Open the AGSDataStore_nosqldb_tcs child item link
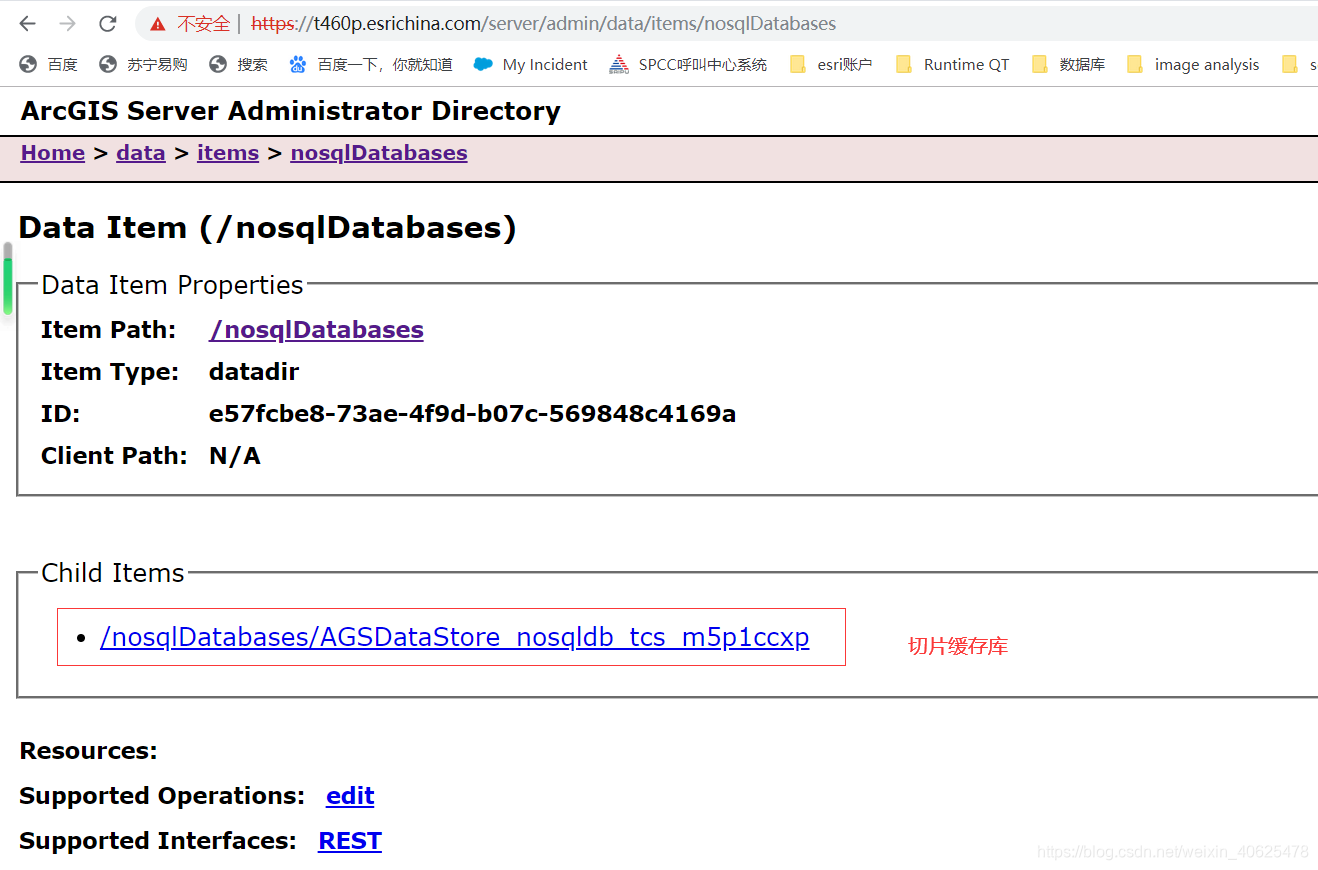The height and width of the screenshot is (870, 1318). pos(454,637)
